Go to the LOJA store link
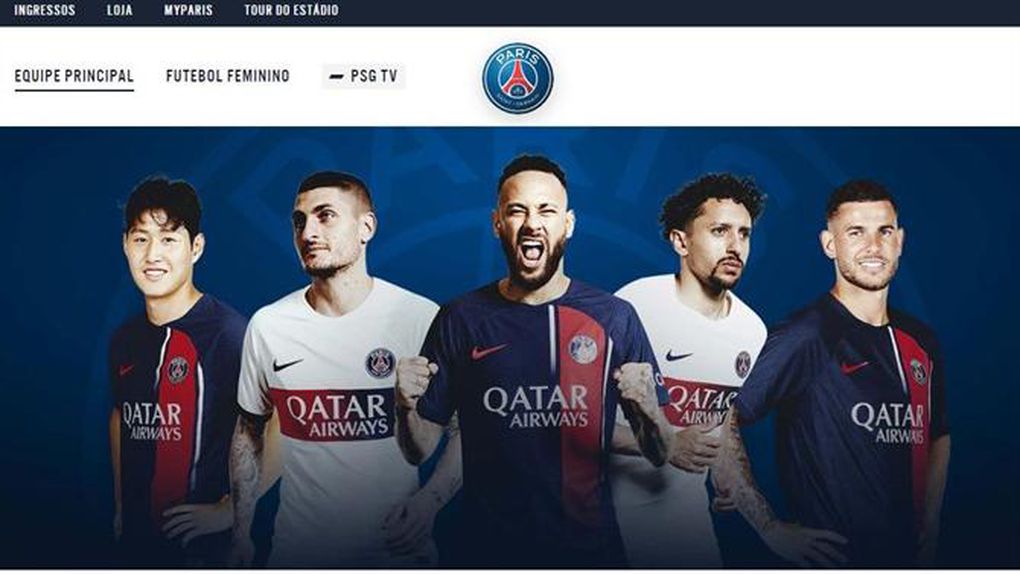The image size is (1020, 574). coord(120,10)
